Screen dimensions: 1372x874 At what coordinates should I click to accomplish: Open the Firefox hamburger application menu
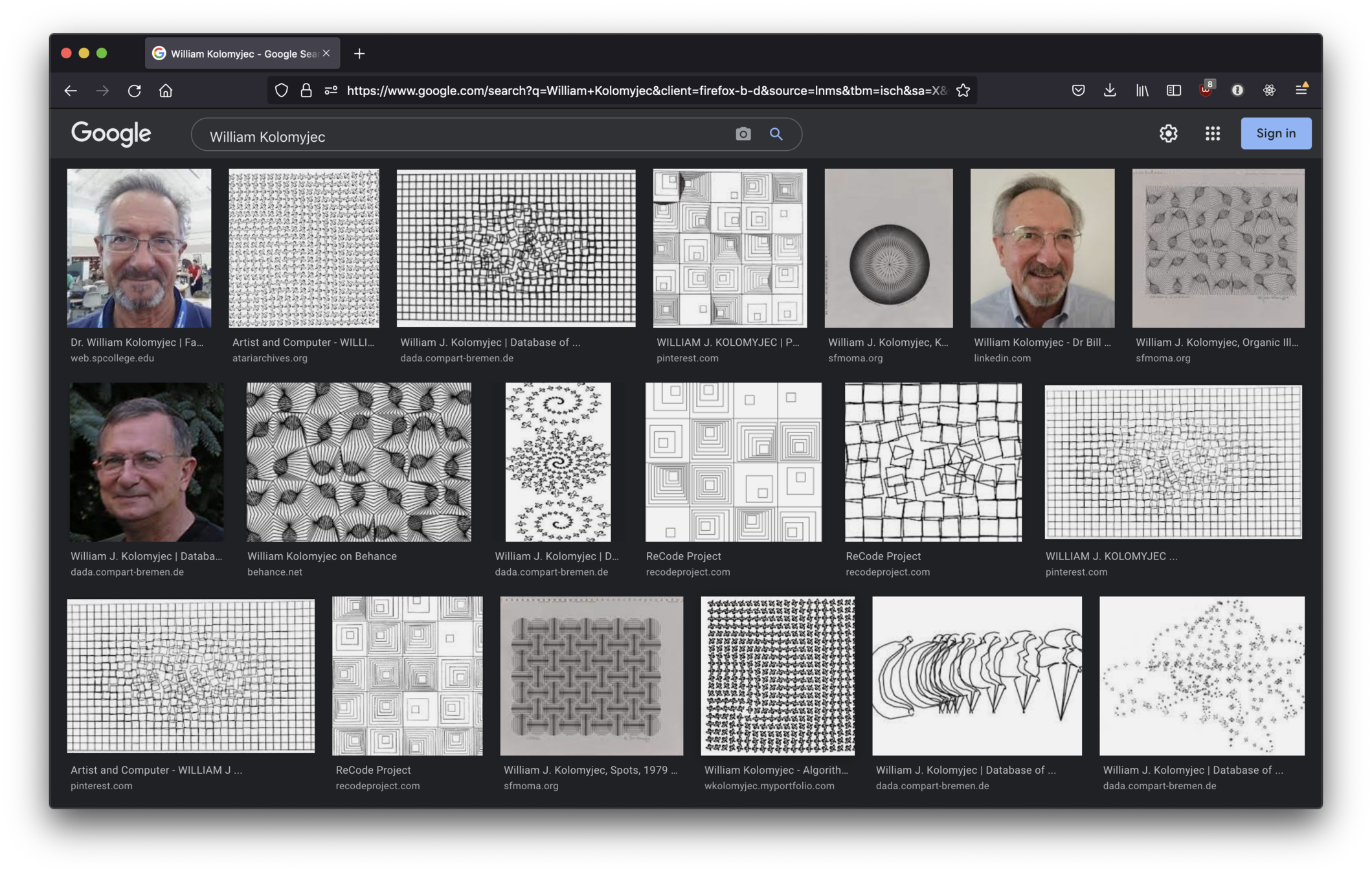click(x=1301, y=91)
